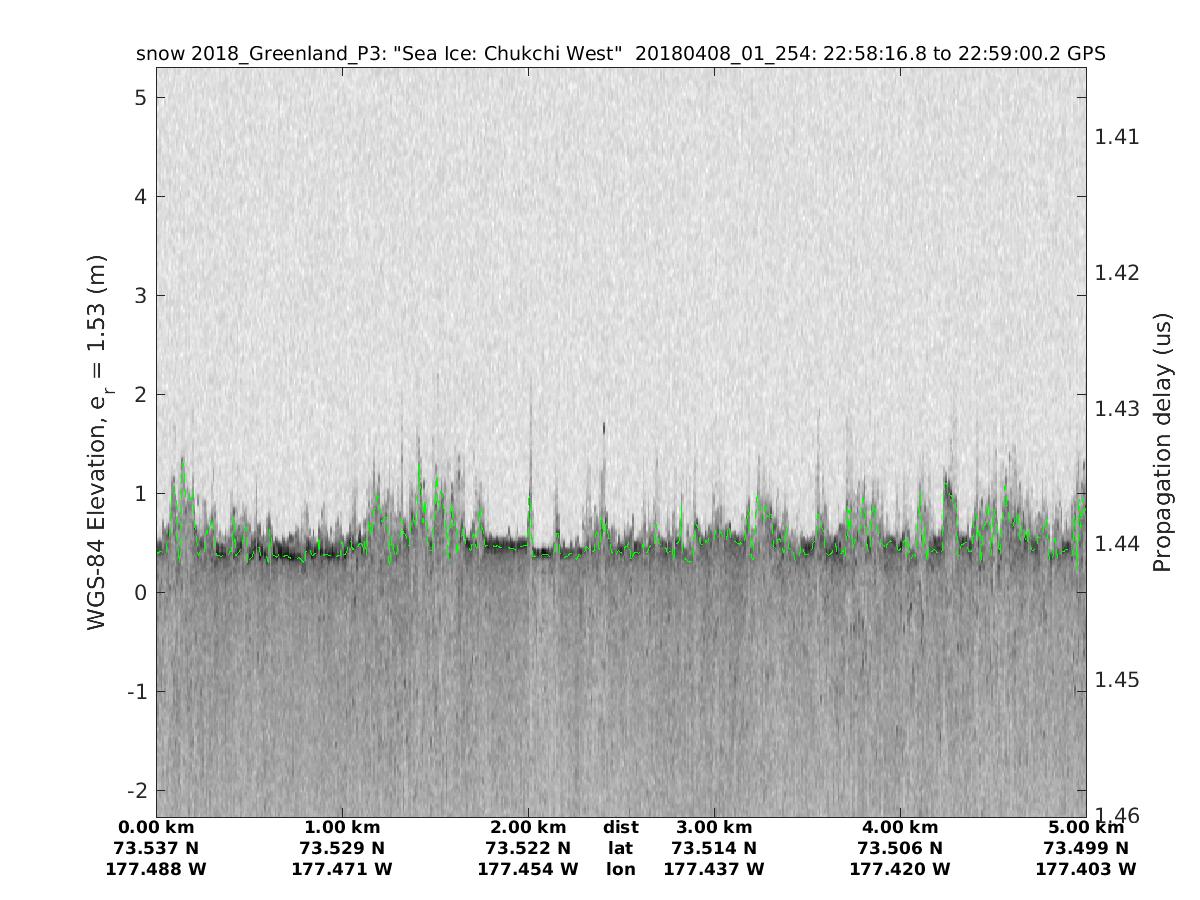Click the elevation tick label -1
This screenshot has width=1200, height=900.
137,692
